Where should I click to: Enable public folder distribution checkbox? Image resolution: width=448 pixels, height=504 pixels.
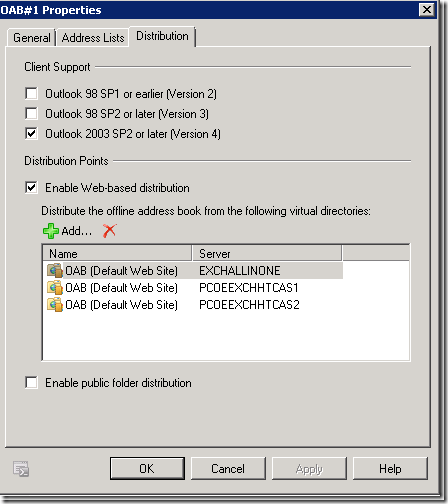coord(31,382)
